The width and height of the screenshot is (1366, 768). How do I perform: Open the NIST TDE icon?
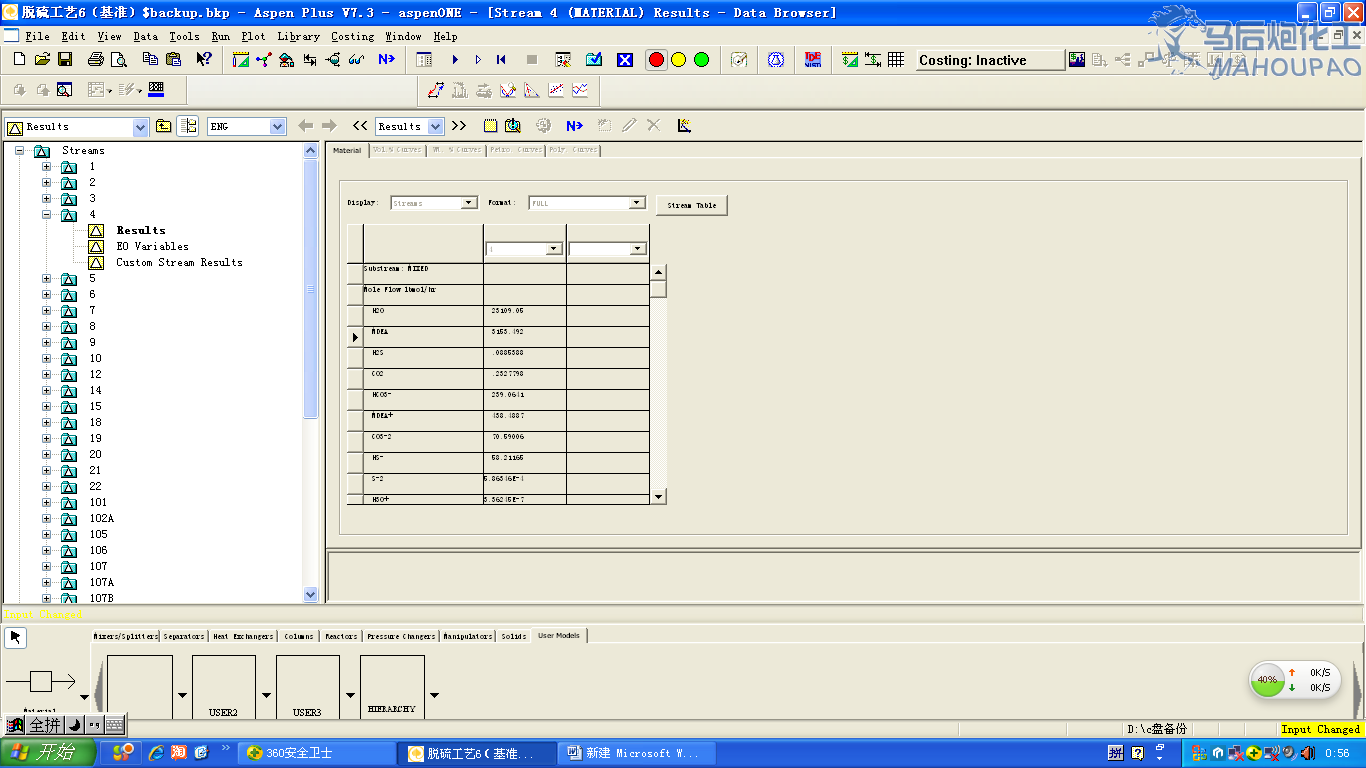tap(812, 60)
